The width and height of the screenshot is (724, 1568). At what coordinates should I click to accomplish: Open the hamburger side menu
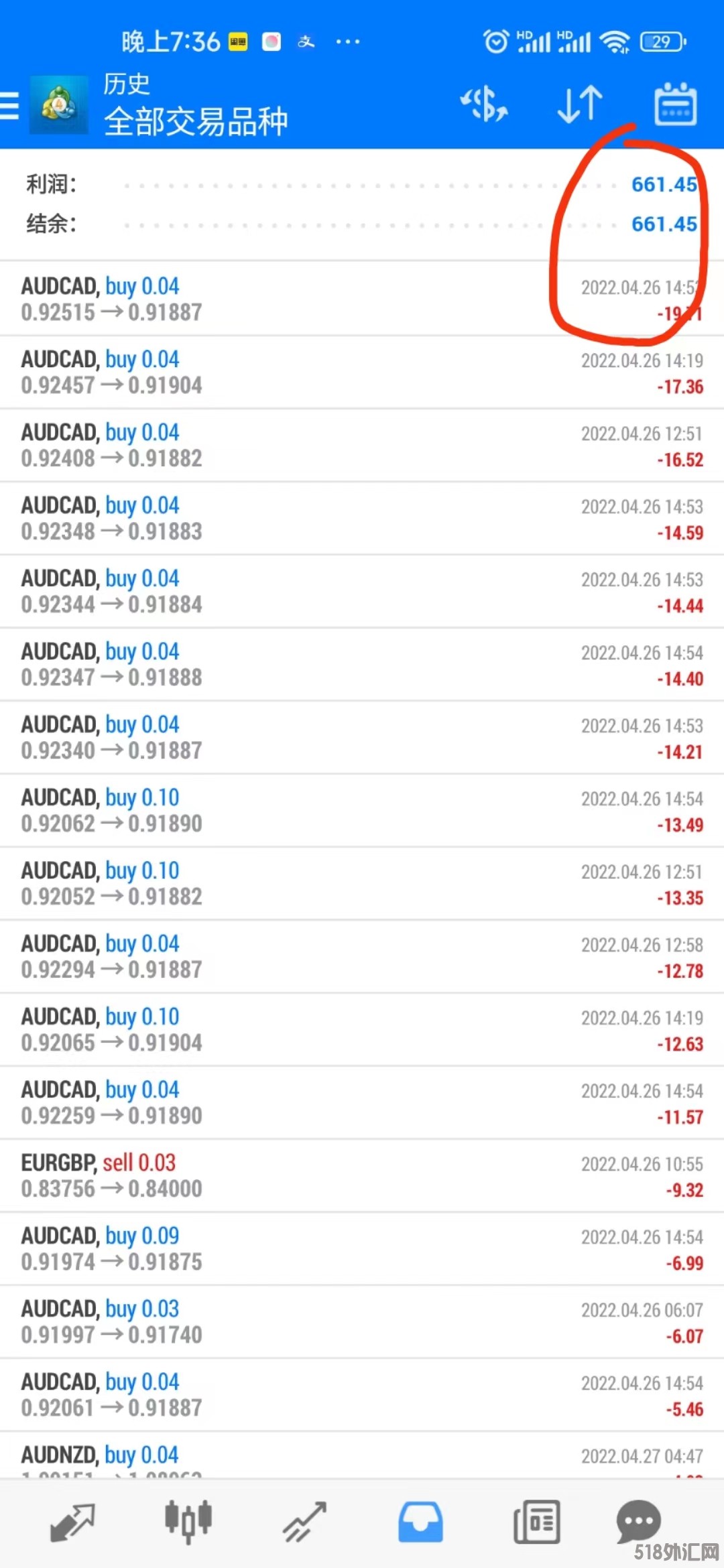pyautogui.click(x=9, y=106)
